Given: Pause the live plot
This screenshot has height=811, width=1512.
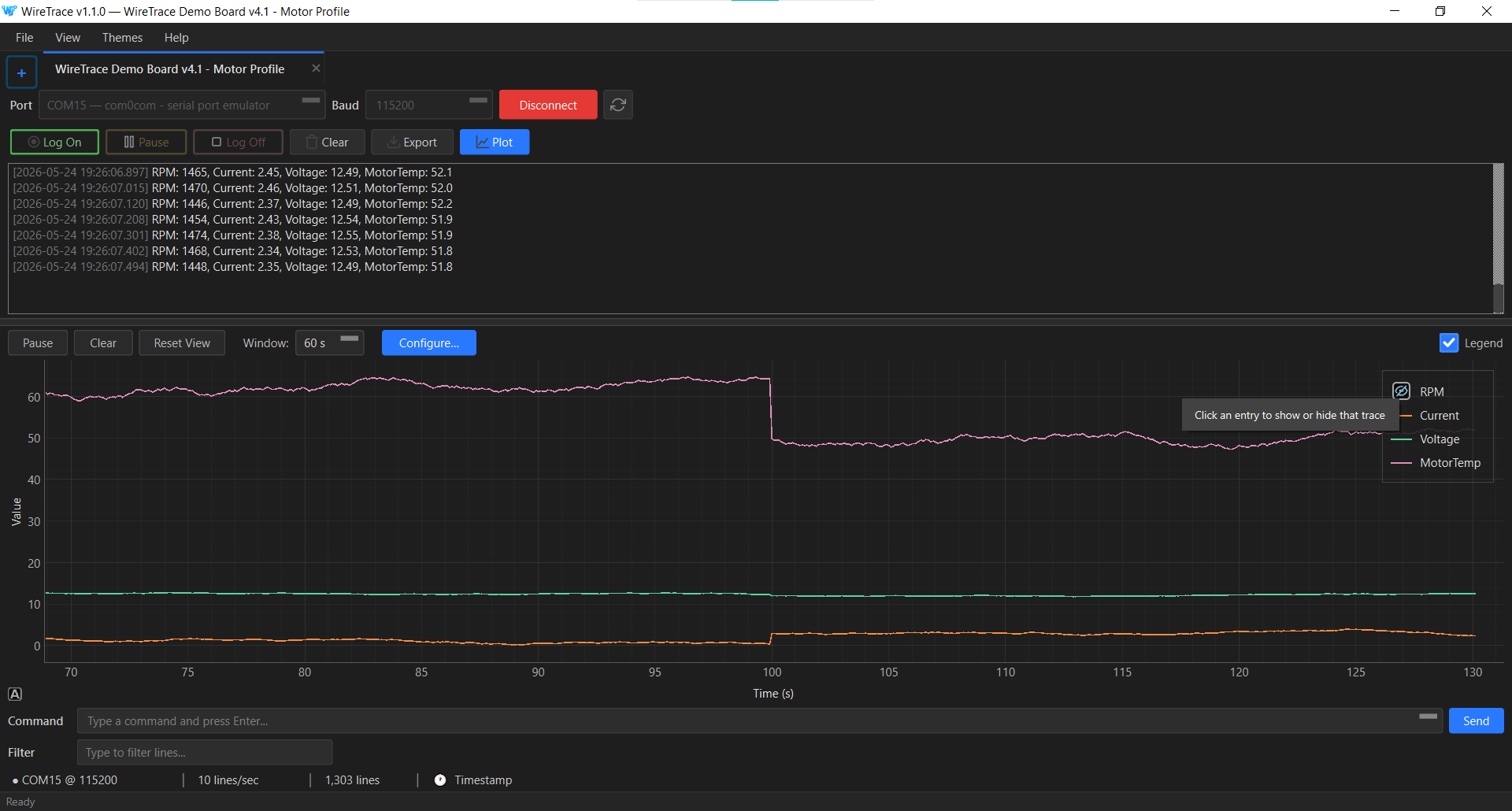Looking at the screenshot, I should point(38,343).
